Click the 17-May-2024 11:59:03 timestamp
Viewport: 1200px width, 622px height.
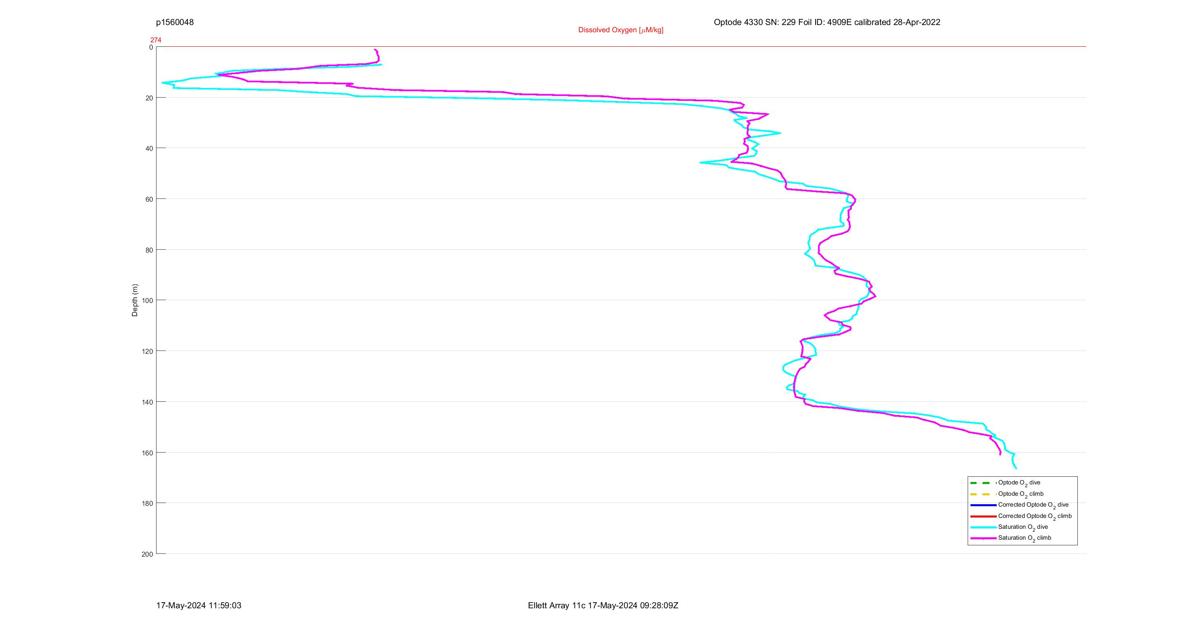[199, 605]
